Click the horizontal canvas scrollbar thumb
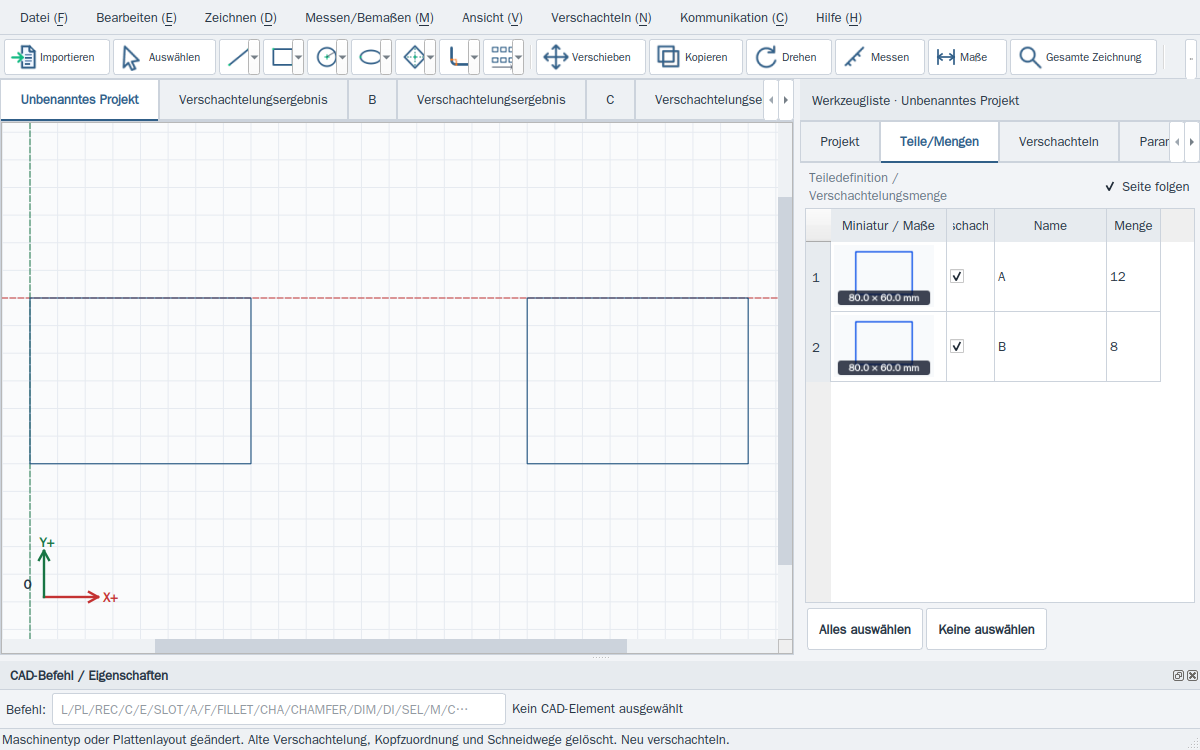Viewport: 1200px width, 750px height. click(x=391, y=646)
